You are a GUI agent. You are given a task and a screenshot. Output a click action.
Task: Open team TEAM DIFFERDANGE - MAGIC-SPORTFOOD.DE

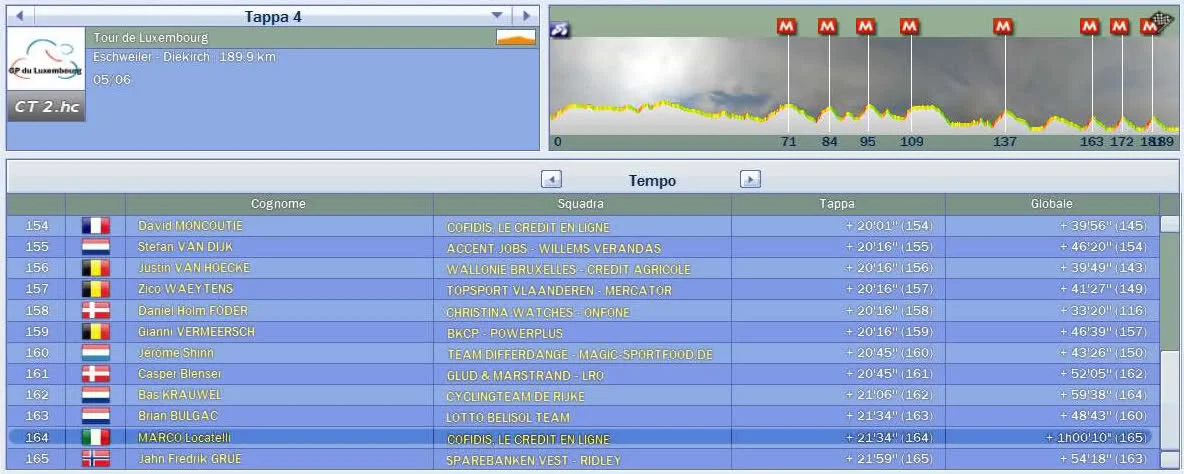point(580,354)
